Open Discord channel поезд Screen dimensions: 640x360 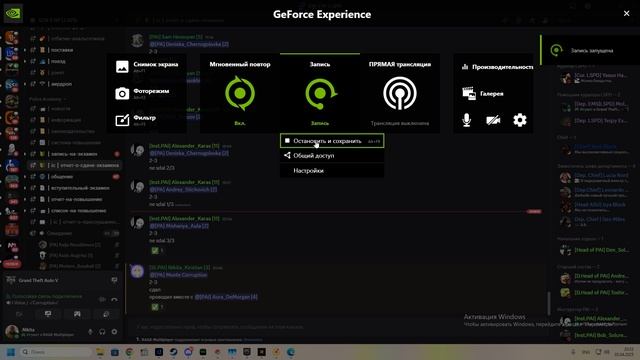point(58,61)
